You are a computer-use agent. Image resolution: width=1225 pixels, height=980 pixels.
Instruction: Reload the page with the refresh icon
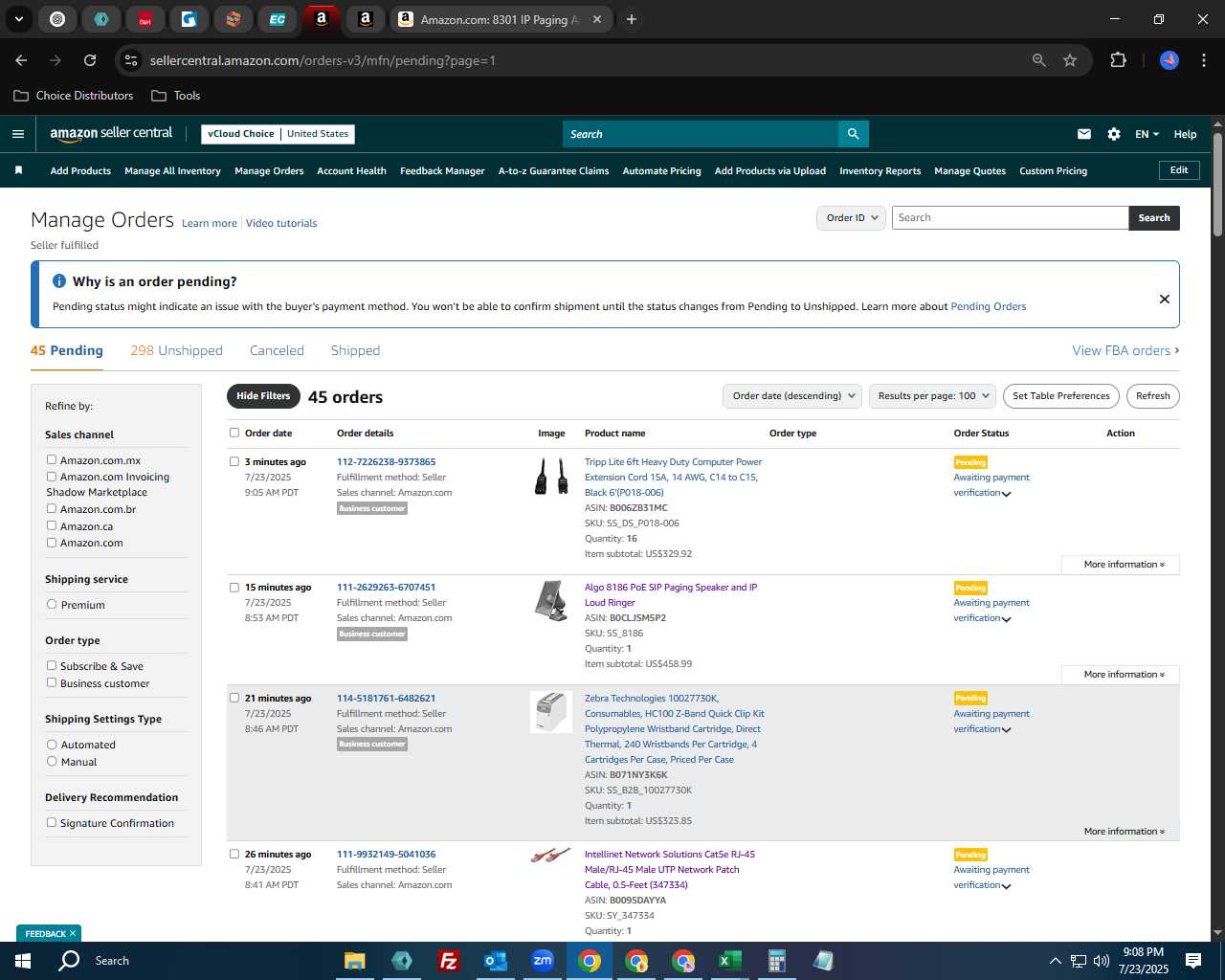click(x=90, y=60)
